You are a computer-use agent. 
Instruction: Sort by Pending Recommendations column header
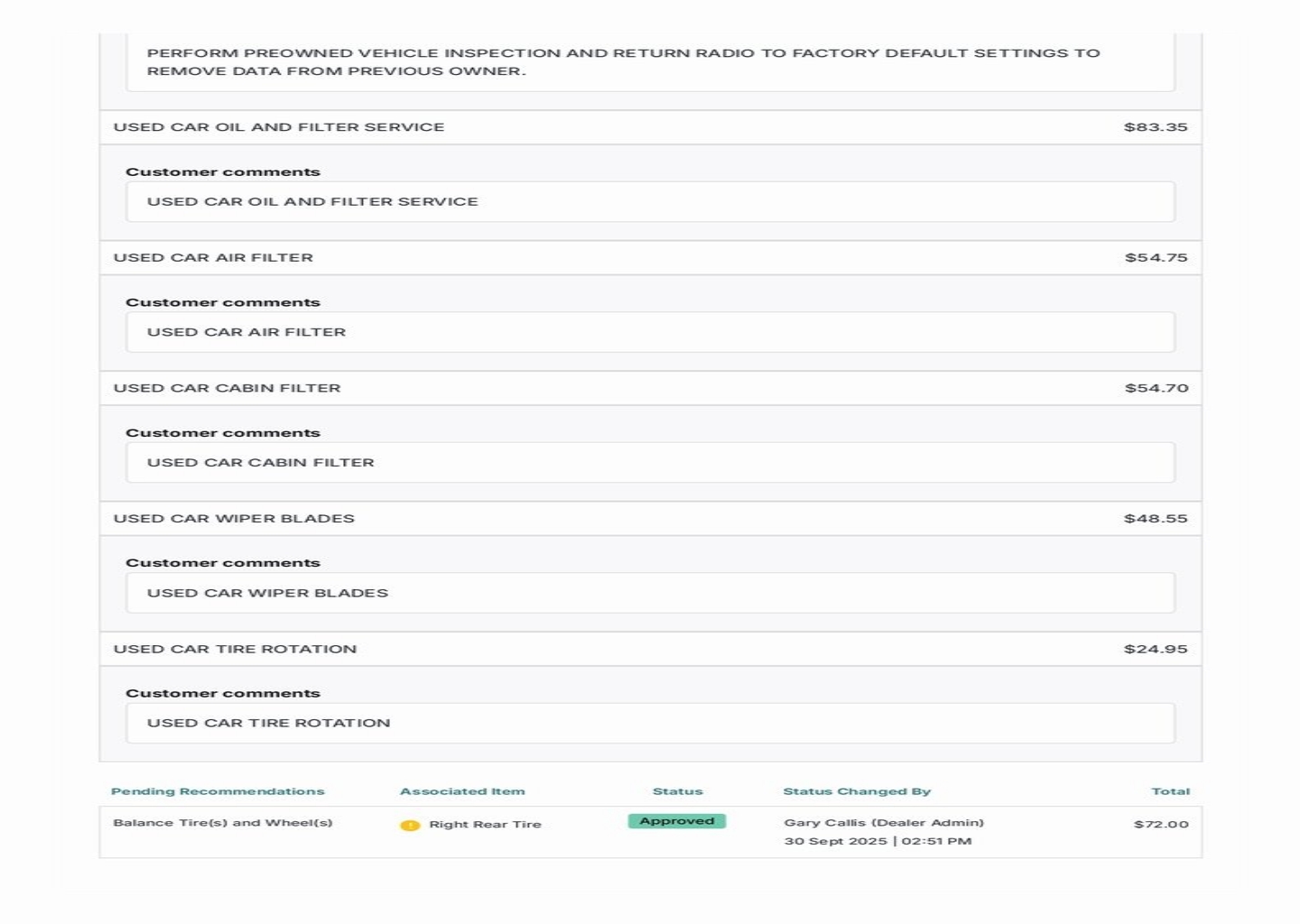point(218,791)
